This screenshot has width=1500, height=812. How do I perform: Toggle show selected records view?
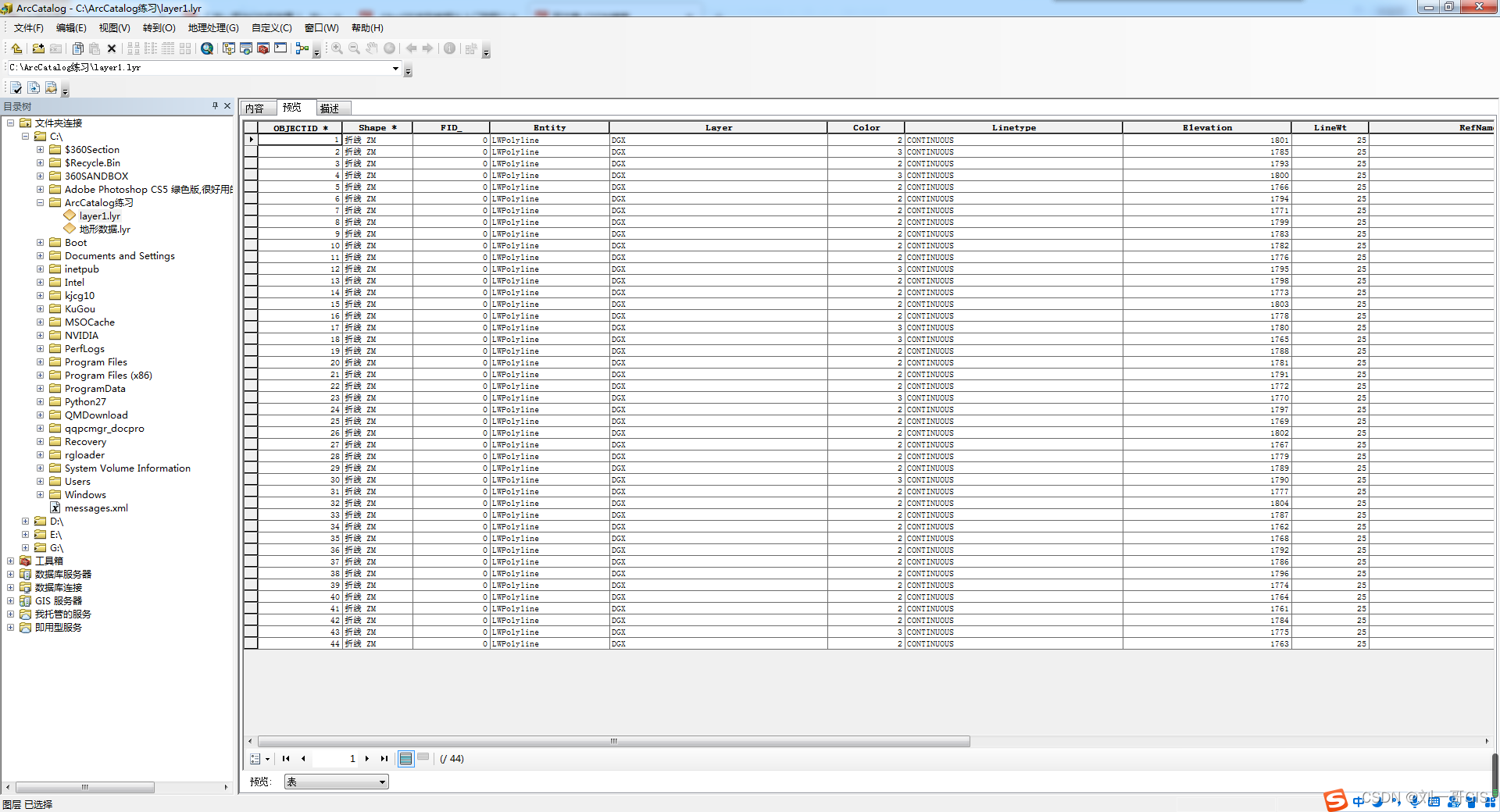click(423, 757)
